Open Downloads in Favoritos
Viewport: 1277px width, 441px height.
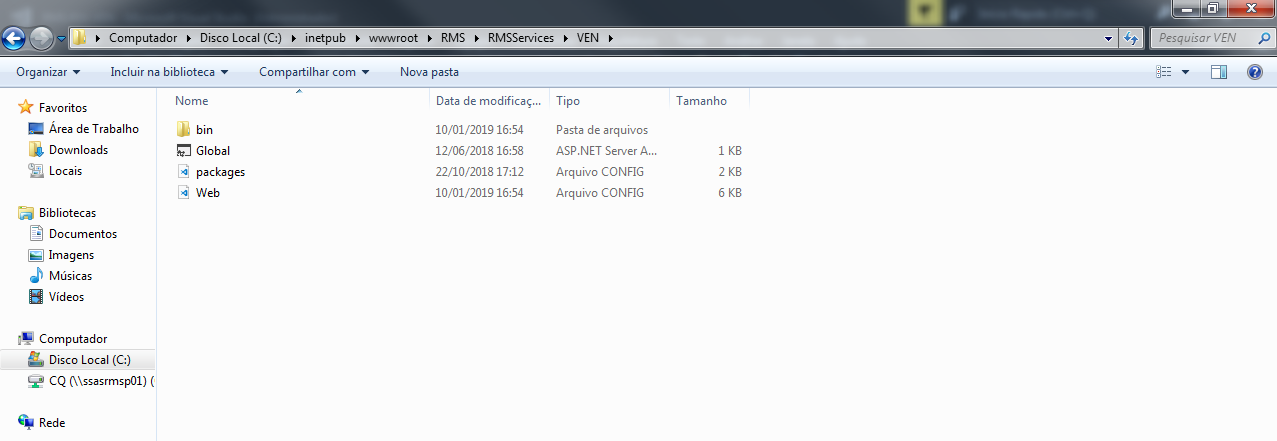78,150
